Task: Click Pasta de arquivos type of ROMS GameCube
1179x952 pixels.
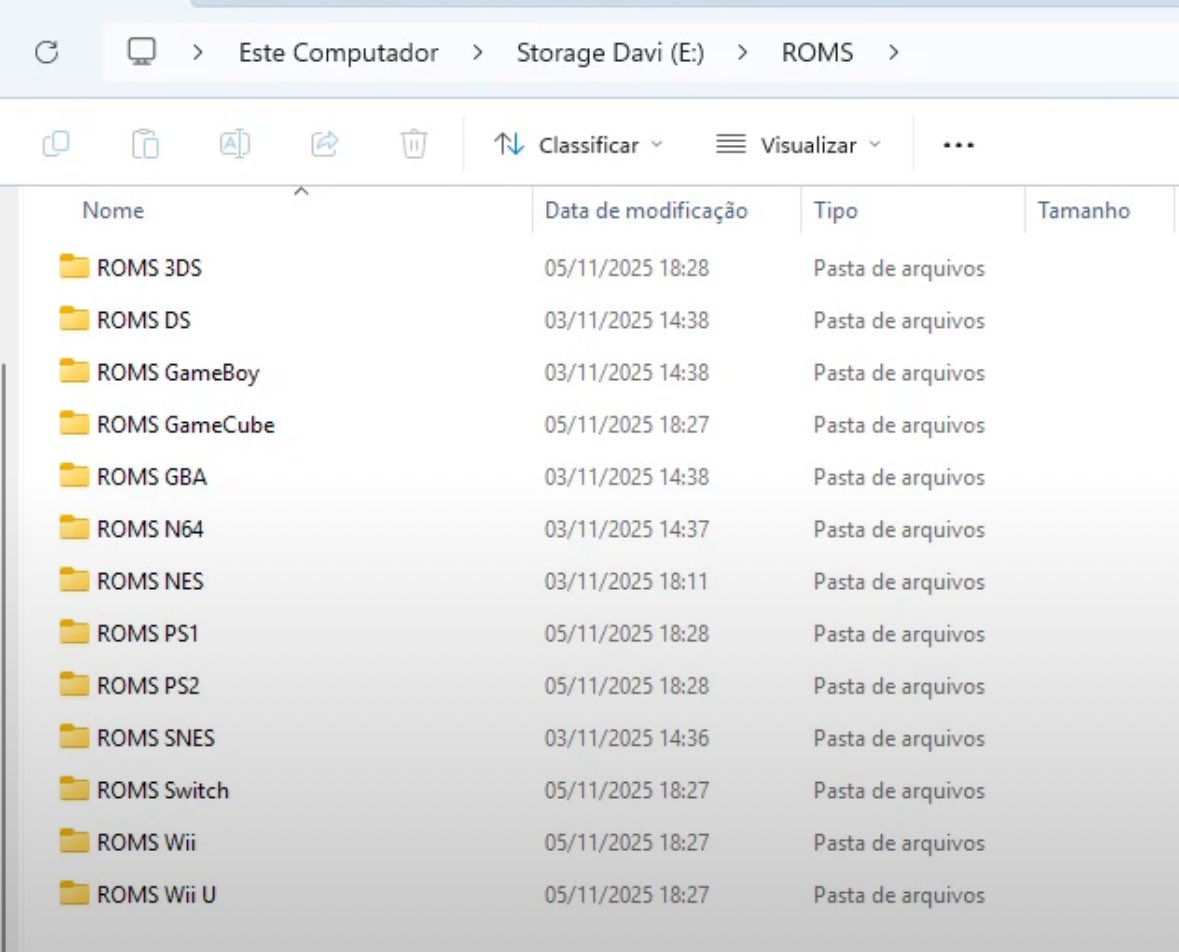Action: 899,425
